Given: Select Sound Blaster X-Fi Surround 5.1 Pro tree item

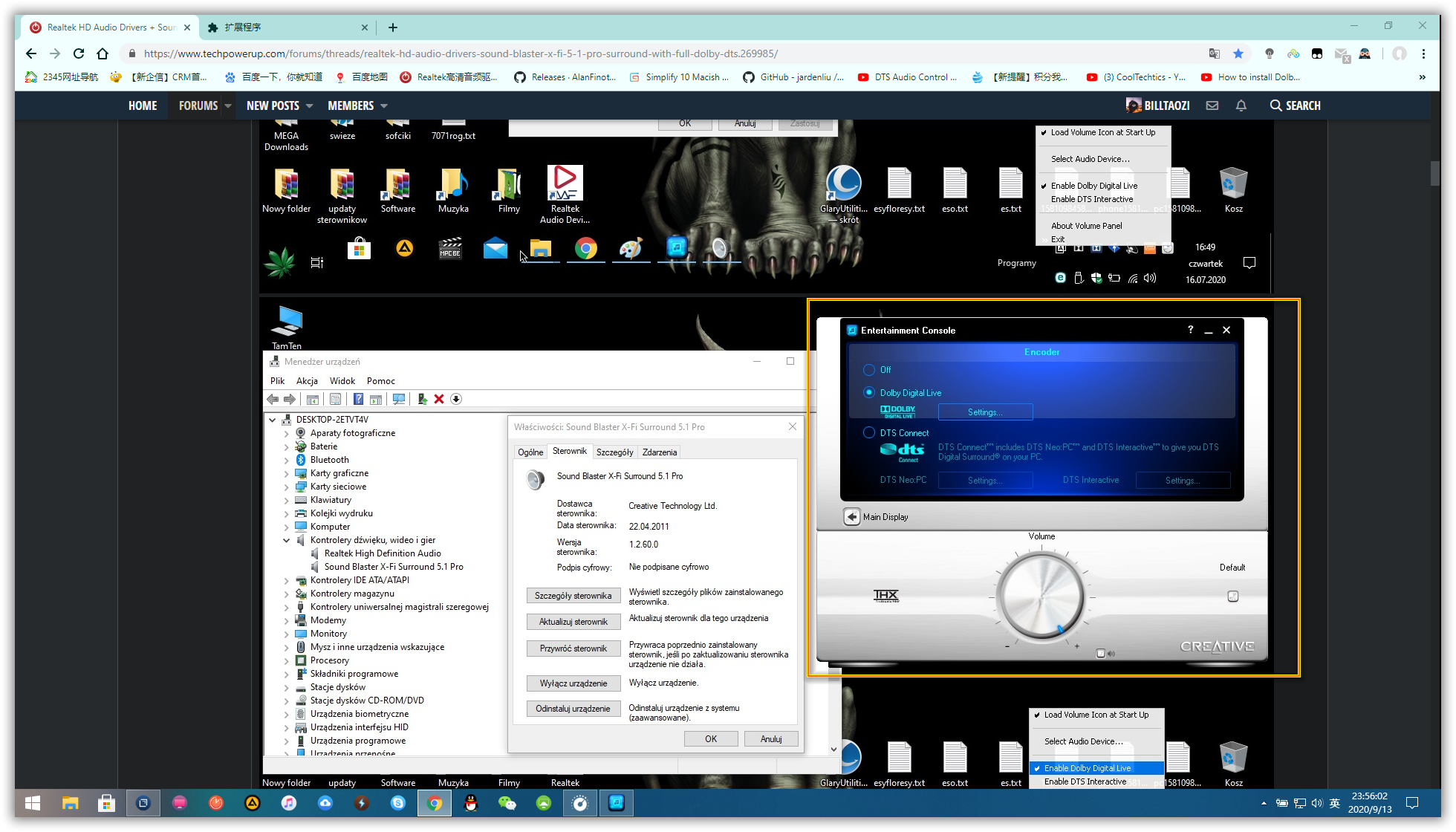Looking at the screenshot, I should pos(394,567).
